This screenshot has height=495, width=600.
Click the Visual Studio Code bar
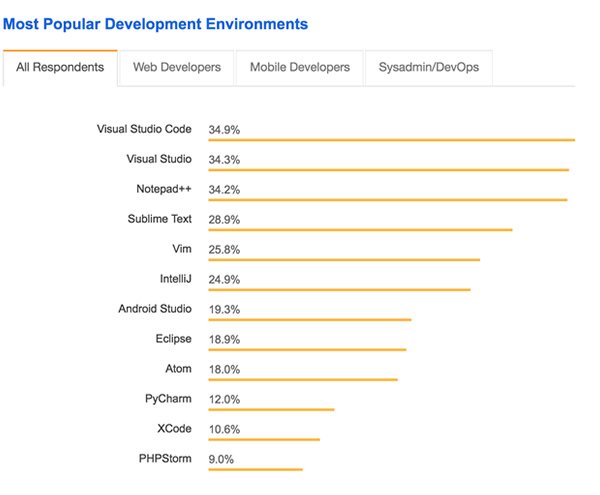pos(391,140)
